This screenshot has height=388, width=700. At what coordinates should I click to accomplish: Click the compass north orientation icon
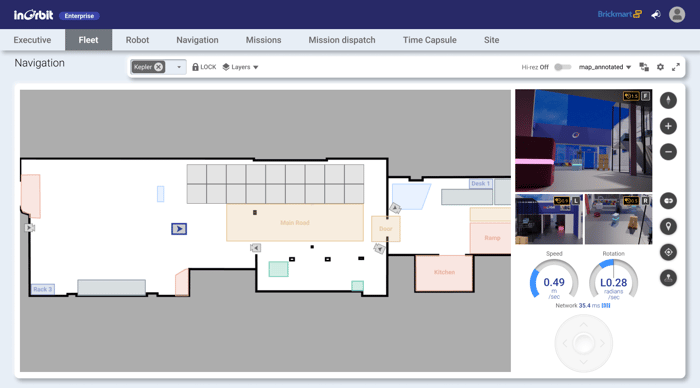[668, 100]
